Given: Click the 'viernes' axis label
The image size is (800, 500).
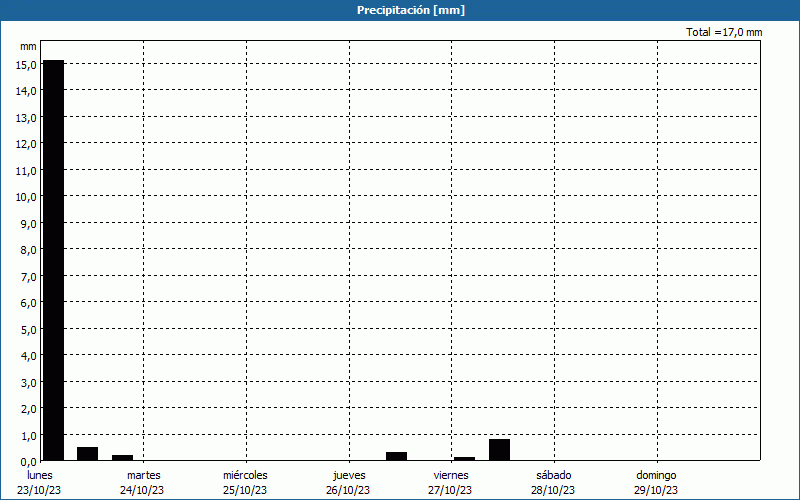Looking at the screenshot, I should point(451,475).
